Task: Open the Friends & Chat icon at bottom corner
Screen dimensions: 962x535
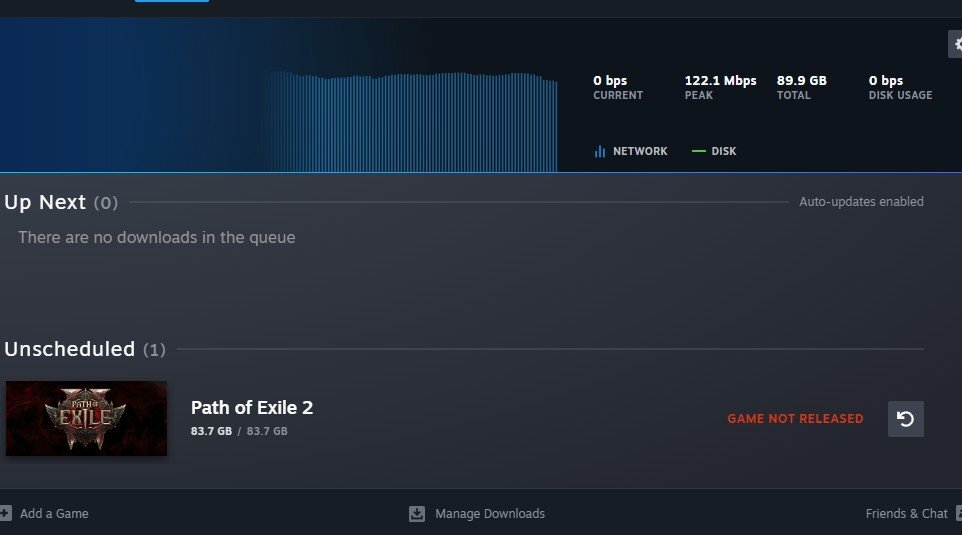Action: (958, 514)
